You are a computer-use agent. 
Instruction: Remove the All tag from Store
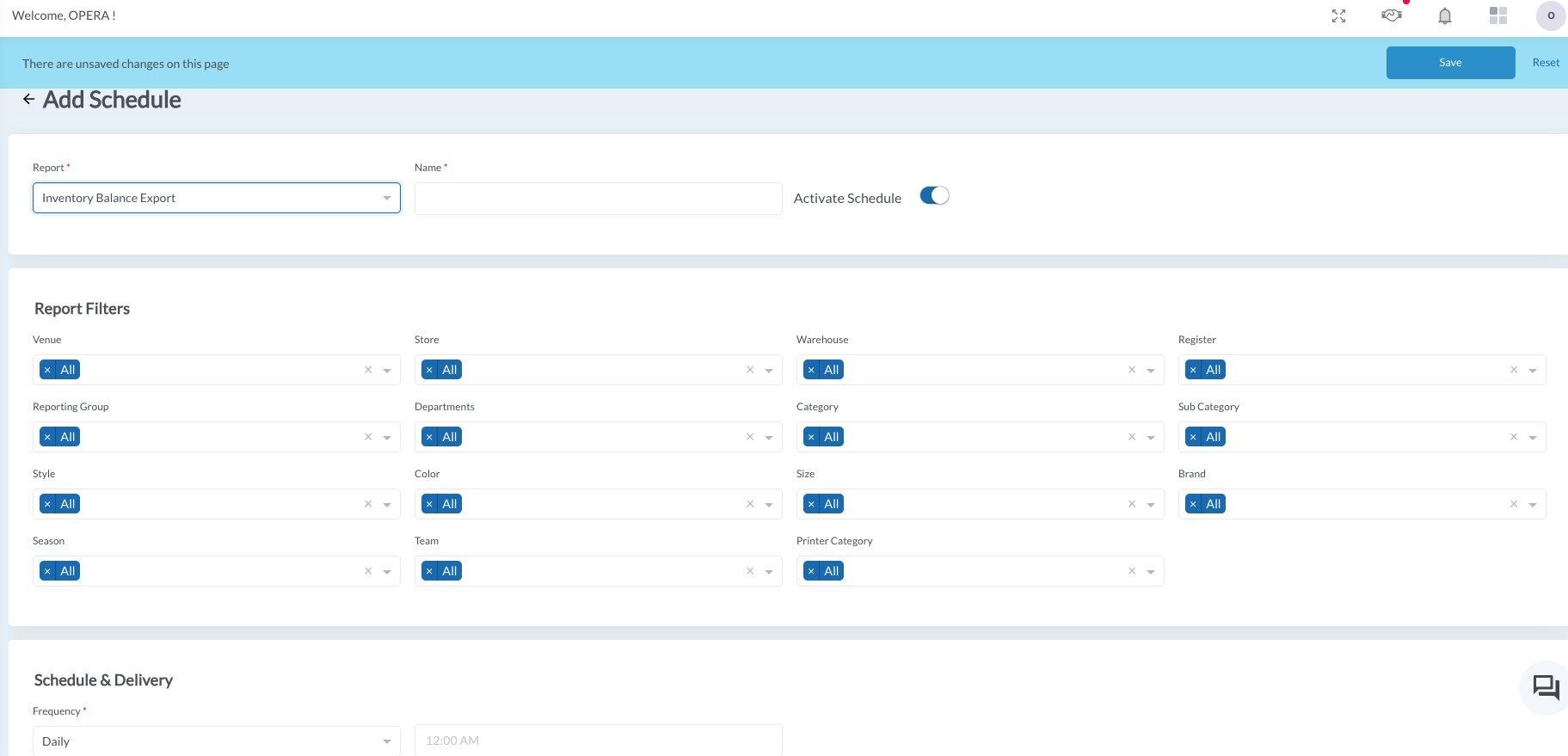tap(429, 370)
